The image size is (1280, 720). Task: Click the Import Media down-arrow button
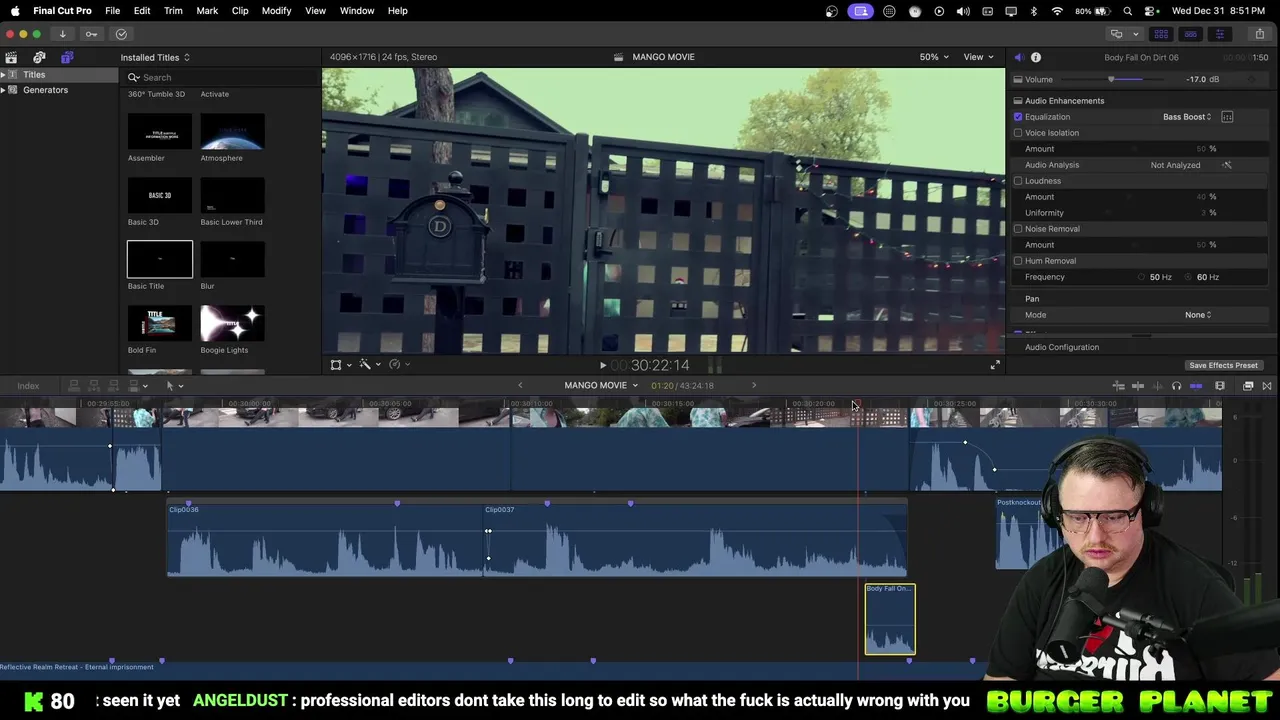62,34
